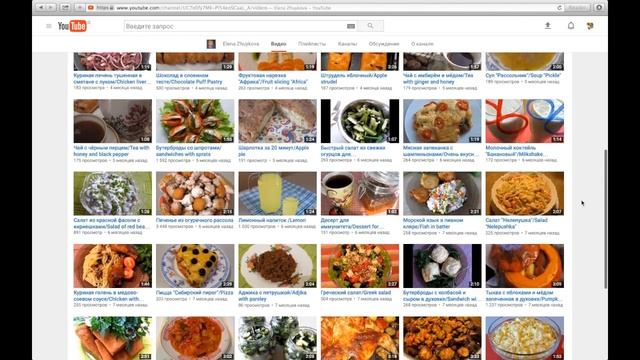Open 'Штрудель яблочный/Apple strudel' video link
Image resolution: width=640 pixels, height=360 pixels.
click(x=354, y=78)
